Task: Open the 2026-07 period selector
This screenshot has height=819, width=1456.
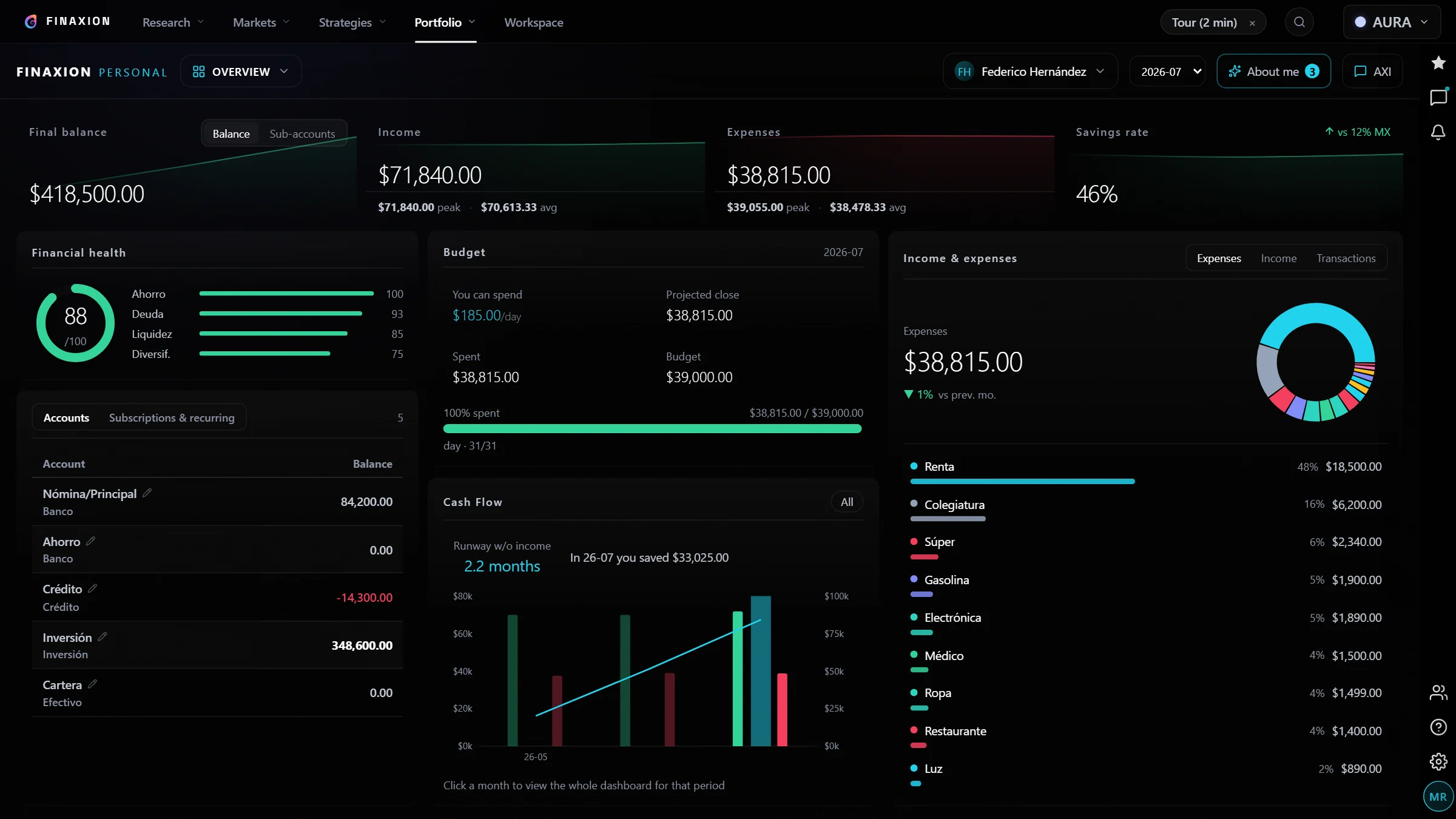Action: [x=1167, y=72]
